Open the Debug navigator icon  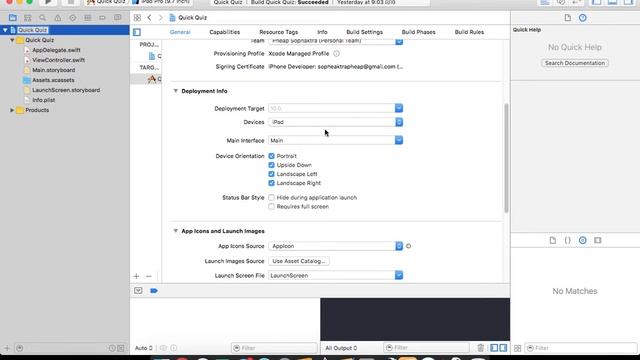[87, 18]
